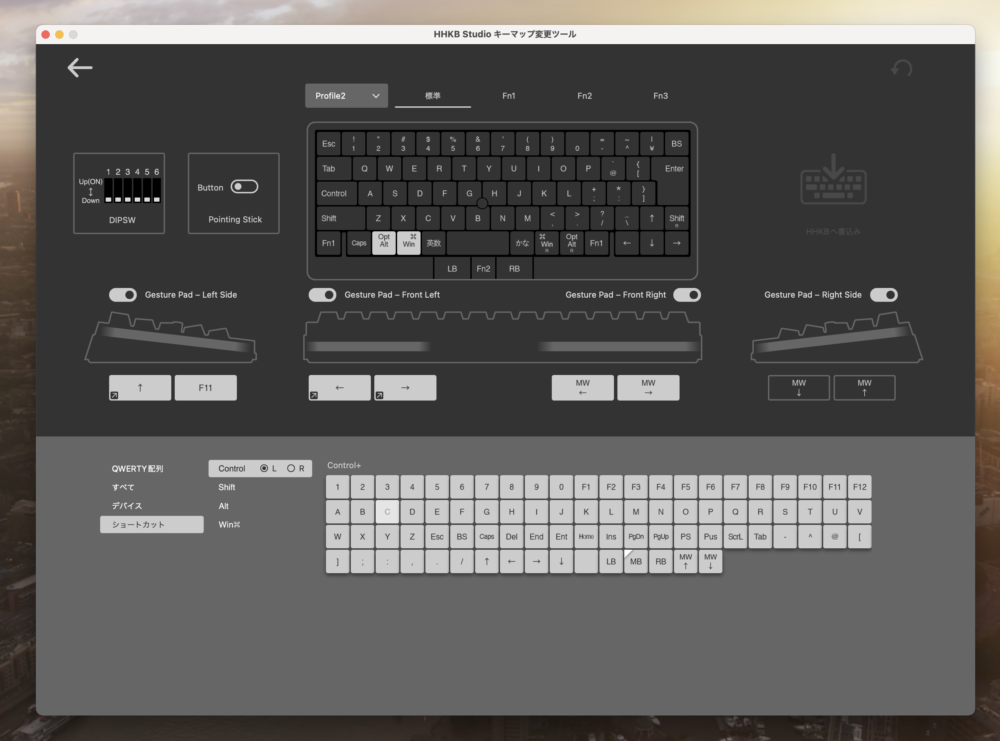Viewport: 1000px width, 741px height.
Task: Click the up arrow key under Left Side pad
Action: point(140,388)
